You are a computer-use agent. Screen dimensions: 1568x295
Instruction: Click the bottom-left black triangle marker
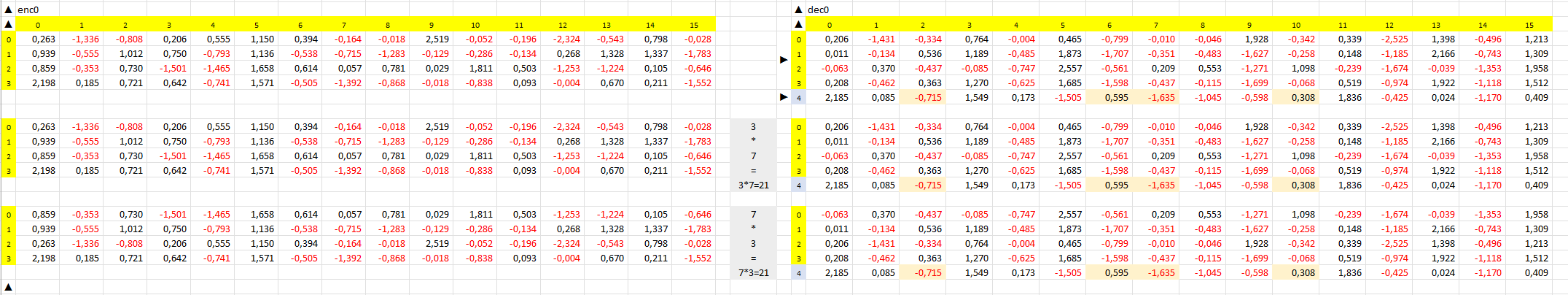pyautogui.click(x=8, y=287)
